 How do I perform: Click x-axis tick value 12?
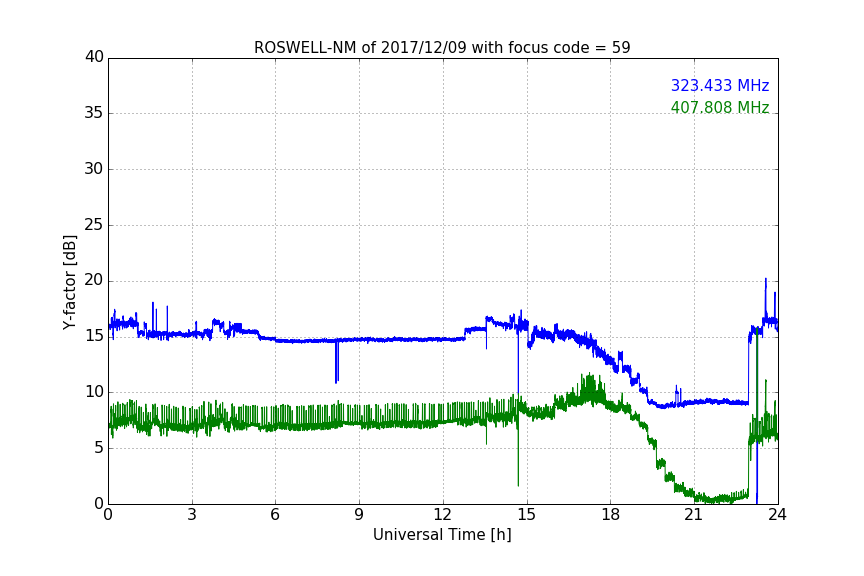click(x=443, y=515)
